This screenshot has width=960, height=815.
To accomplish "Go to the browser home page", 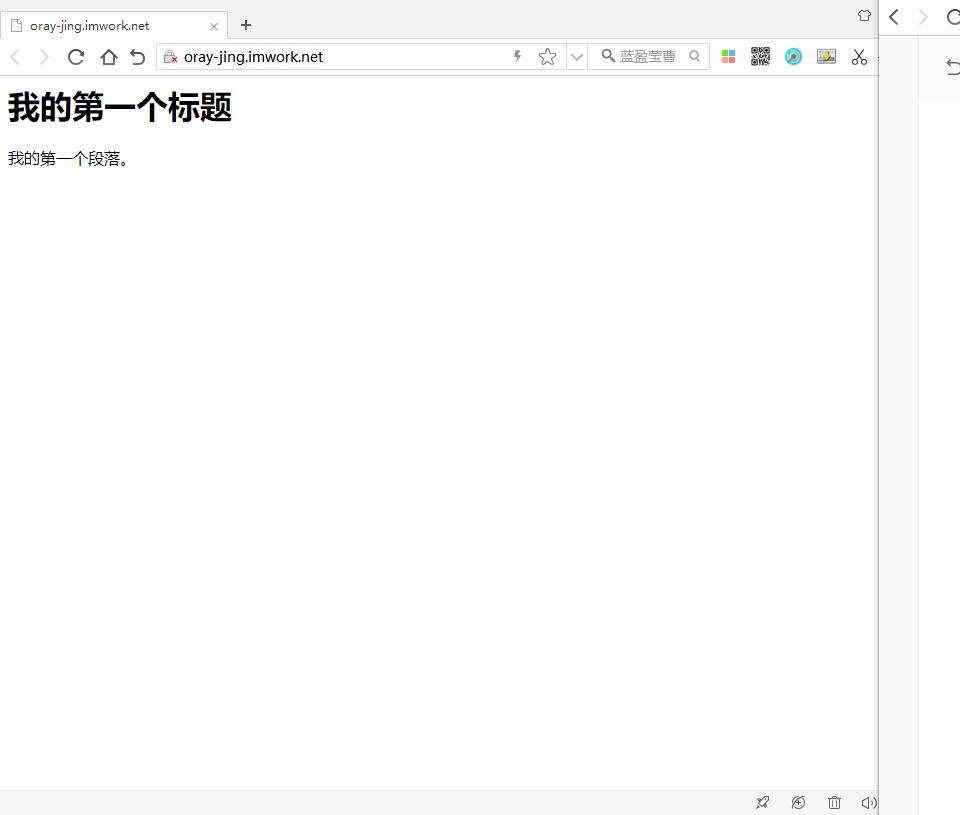I will click(108, 57).
